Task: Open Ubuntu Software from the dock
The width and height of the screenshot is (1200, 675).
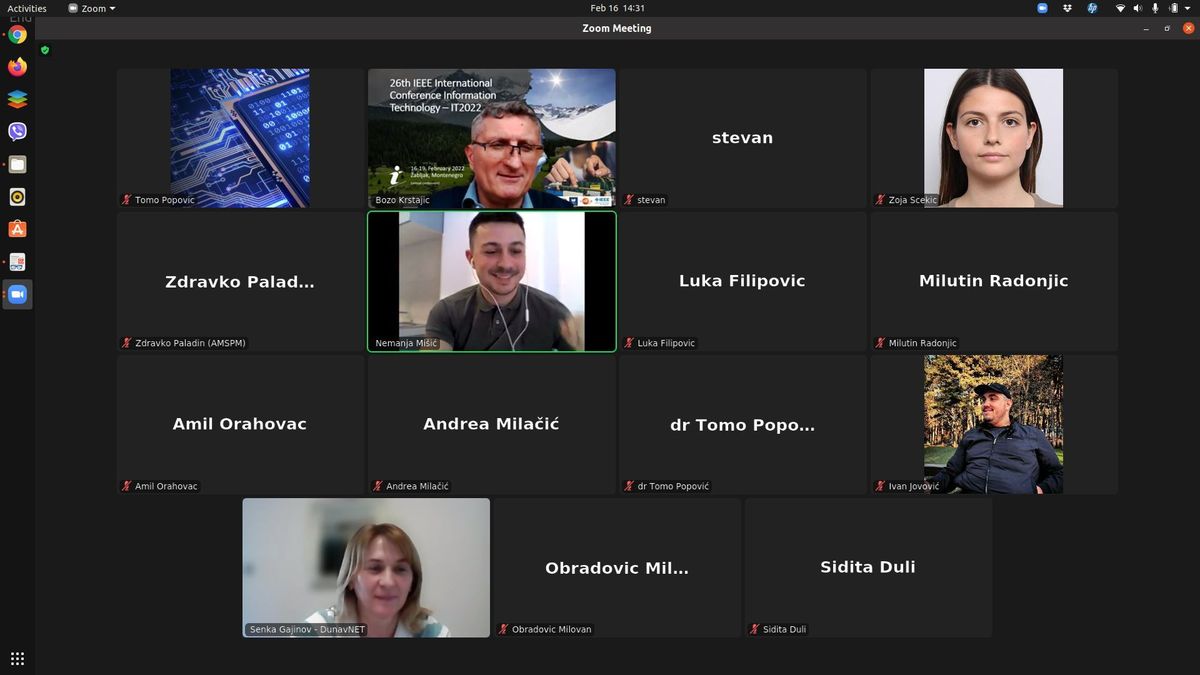Action: pyautogui.click(x=17, y=229)
